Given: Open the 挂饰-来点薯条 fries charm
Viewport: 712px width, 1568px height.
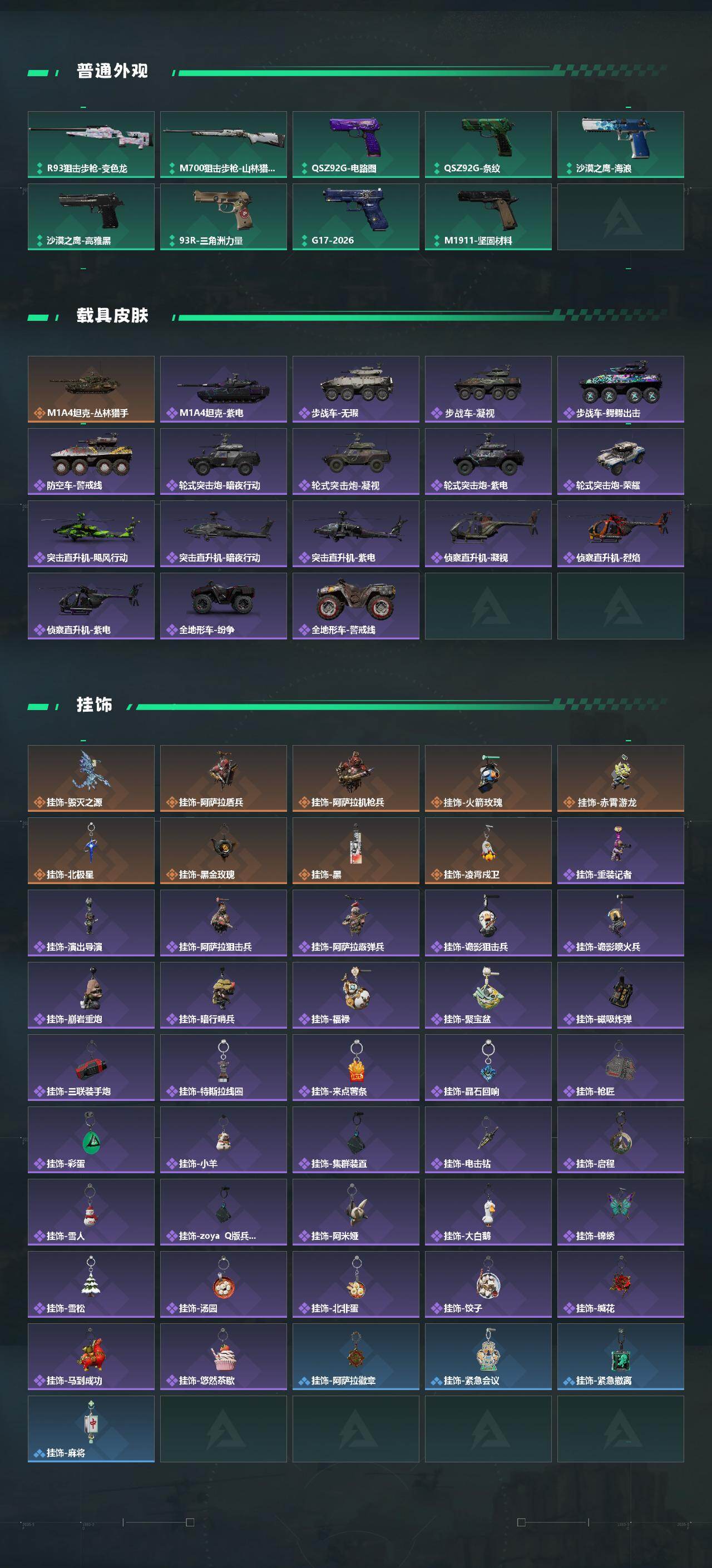Looking at the screenshot, I should (x=355, y=1067).
